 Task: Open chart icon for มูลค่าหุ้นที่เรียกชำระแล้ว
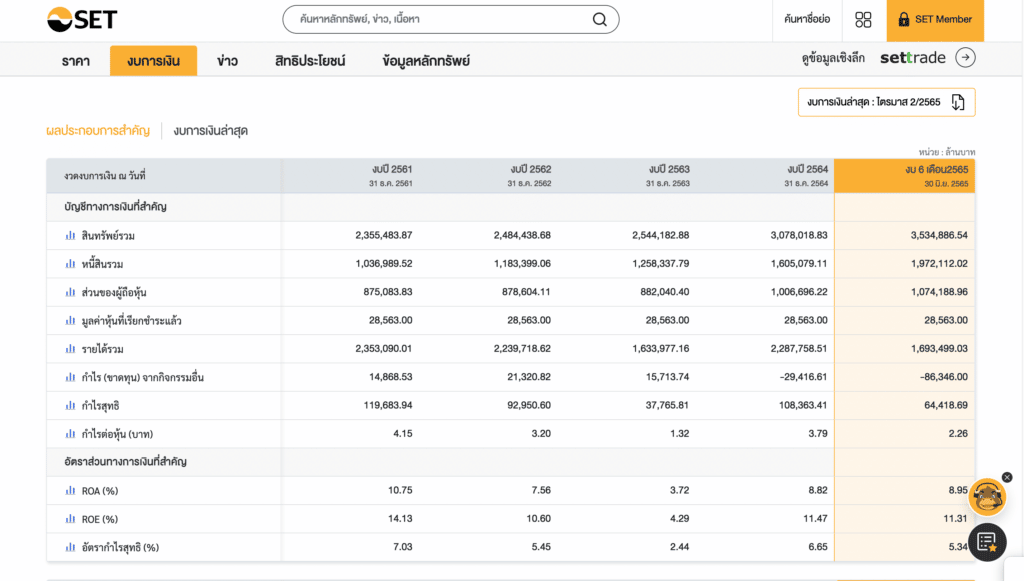coord(71,321)
